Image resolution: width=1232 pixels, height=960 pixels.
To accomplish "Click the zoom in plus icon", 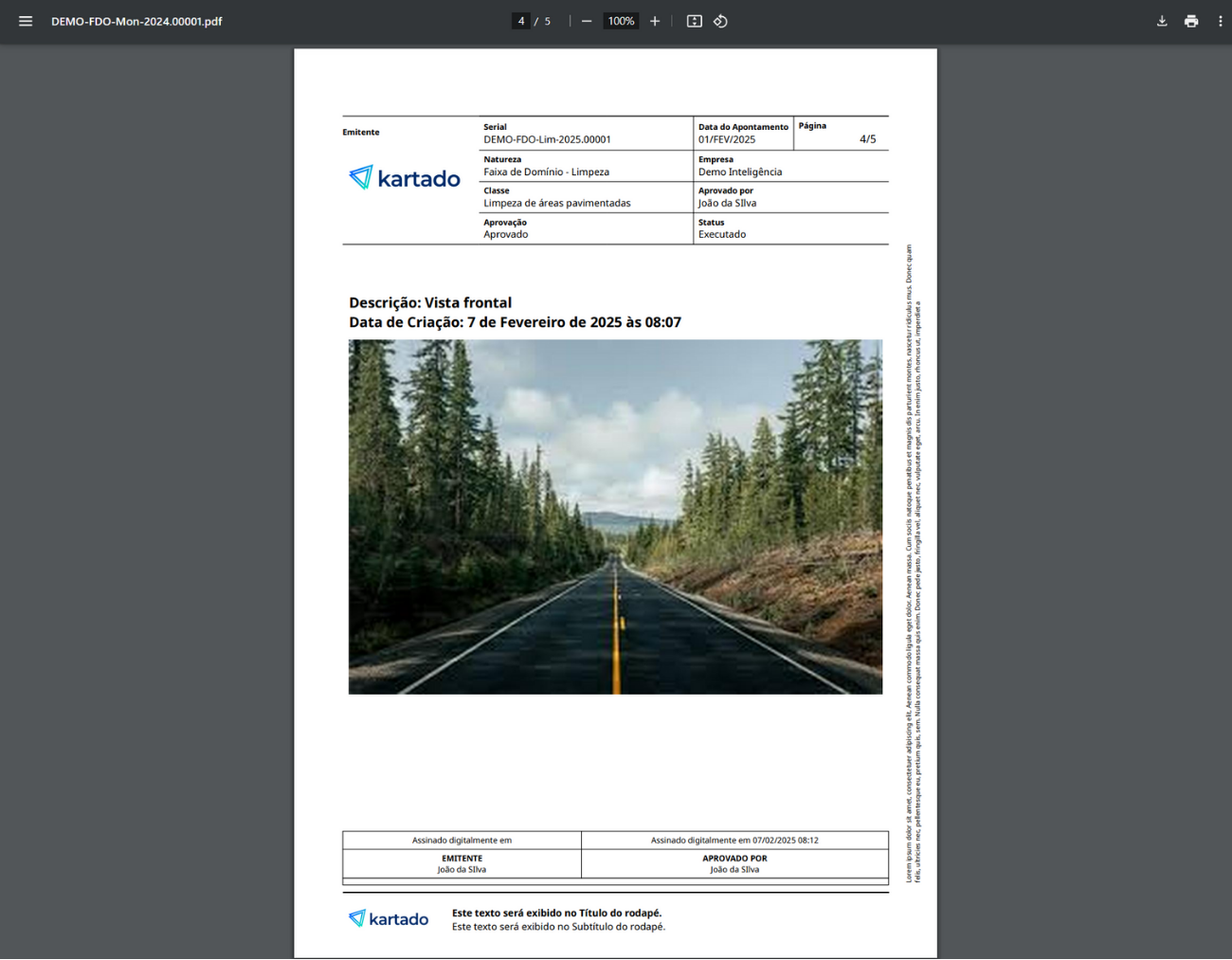I will point(655,21).
